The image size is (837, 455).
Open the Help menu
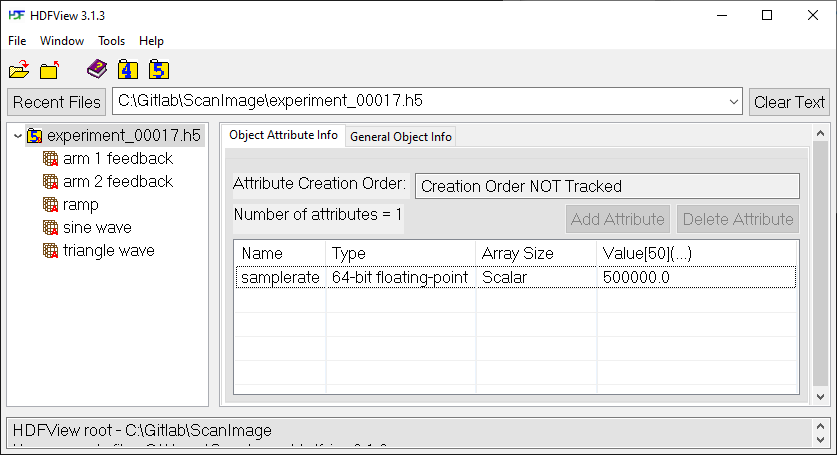point(151,41)
